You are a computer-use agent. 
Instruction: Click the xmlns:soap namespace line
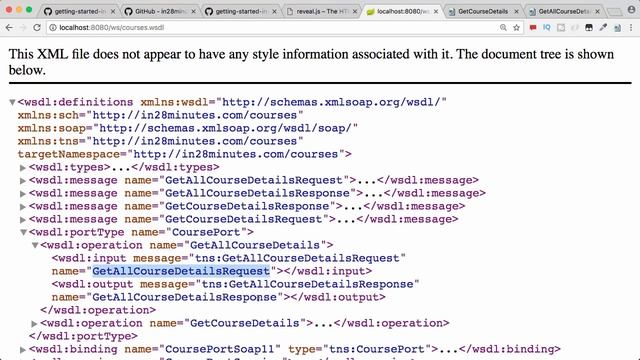pos(188,128)
